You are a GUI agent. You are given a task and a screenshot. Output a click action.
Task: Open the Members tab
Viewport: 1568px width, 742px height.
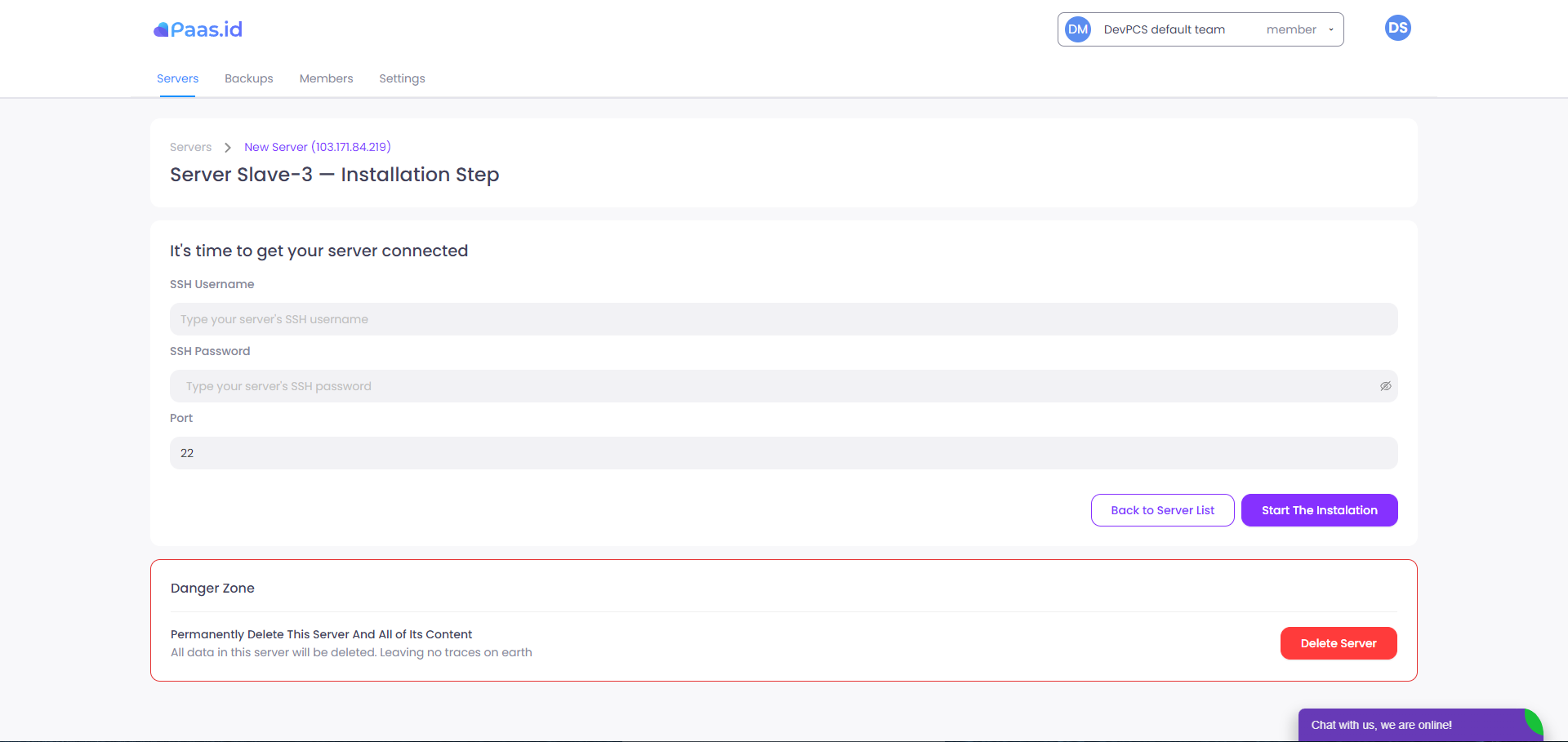pyautogui.click(x=326, y=78)
